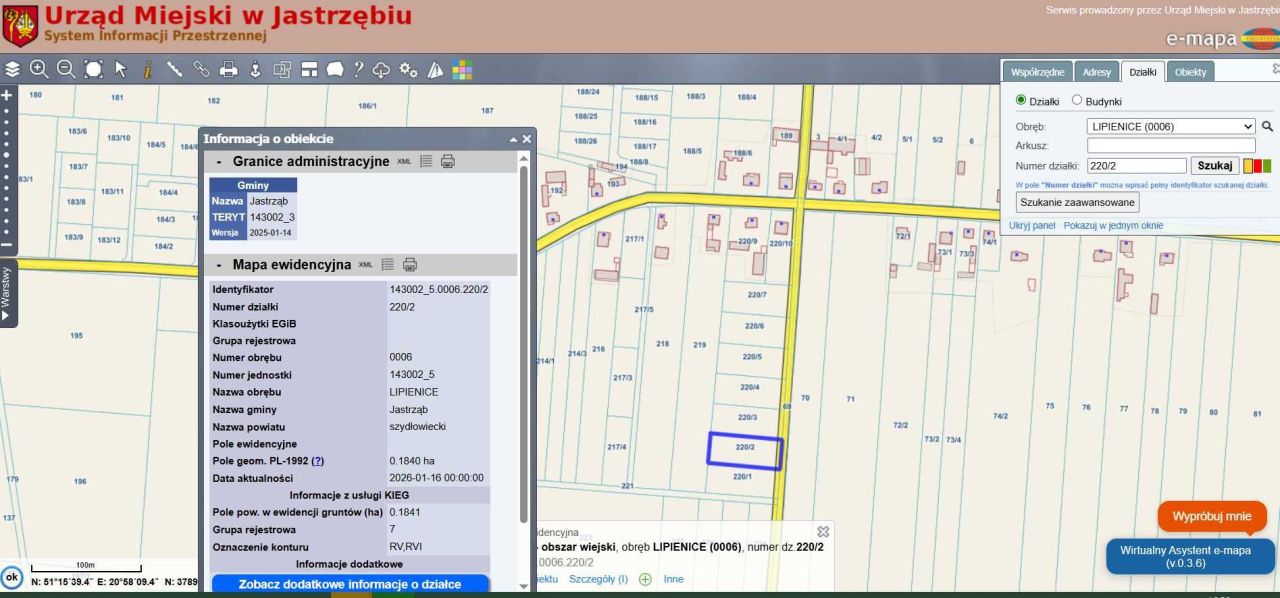Click the plus icon in bottom popup
The image size is (1280, 598).
click(645, 579)
